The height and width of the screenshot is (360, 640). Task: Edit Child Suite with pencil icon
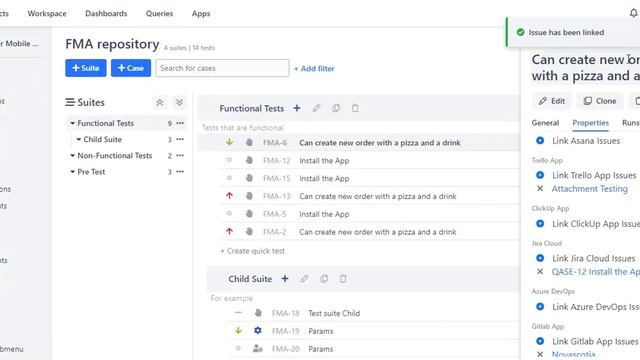[x=304, y=279]
